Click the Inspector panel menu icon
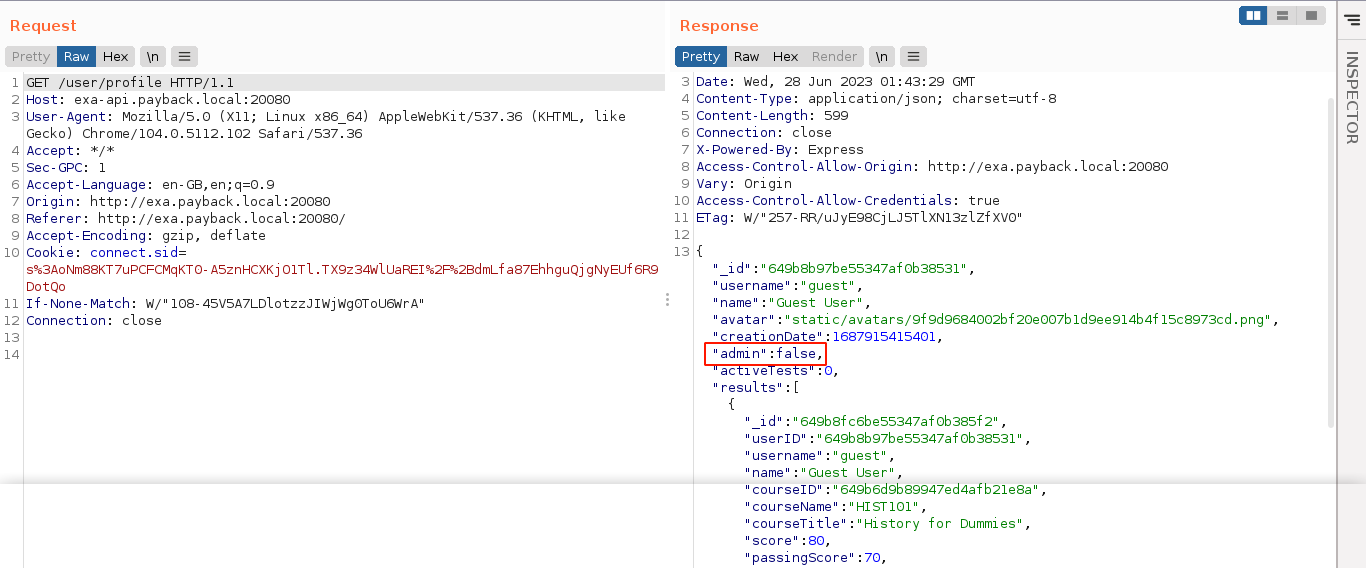Image resolution: width=1366 pixels, height=568 pixels. (1352, 18)
